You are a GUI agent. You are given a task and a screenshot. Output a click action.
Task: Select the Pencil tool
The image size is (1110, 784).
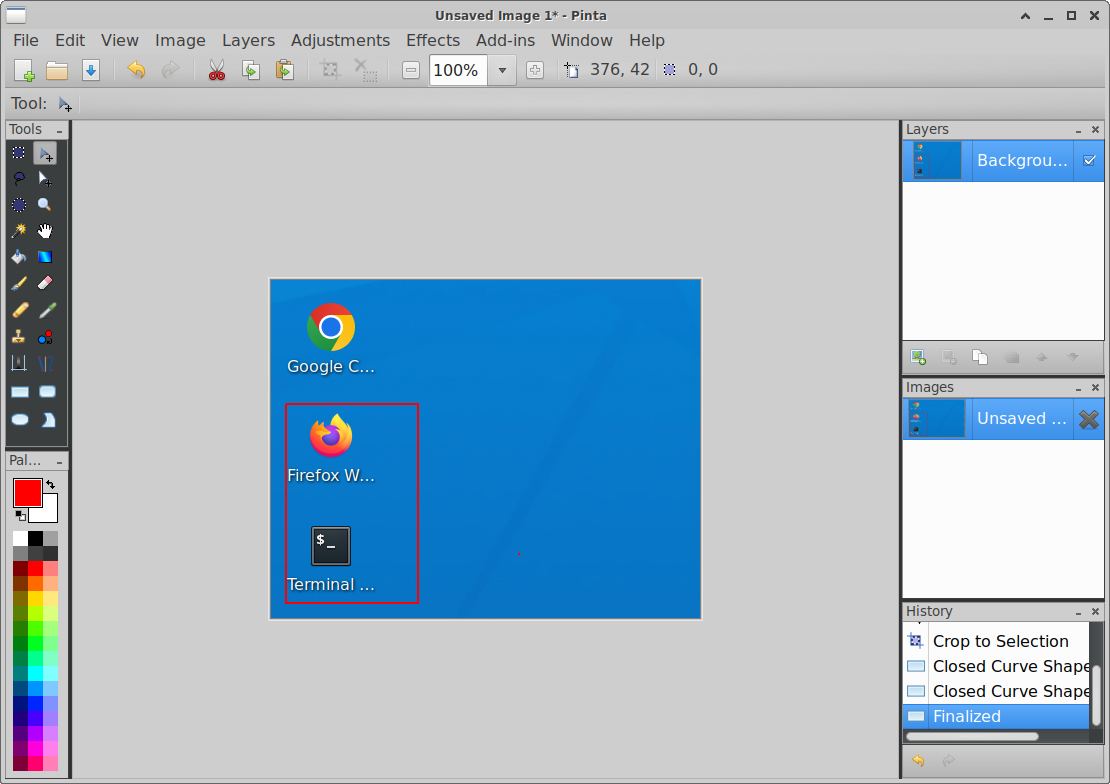19,310
